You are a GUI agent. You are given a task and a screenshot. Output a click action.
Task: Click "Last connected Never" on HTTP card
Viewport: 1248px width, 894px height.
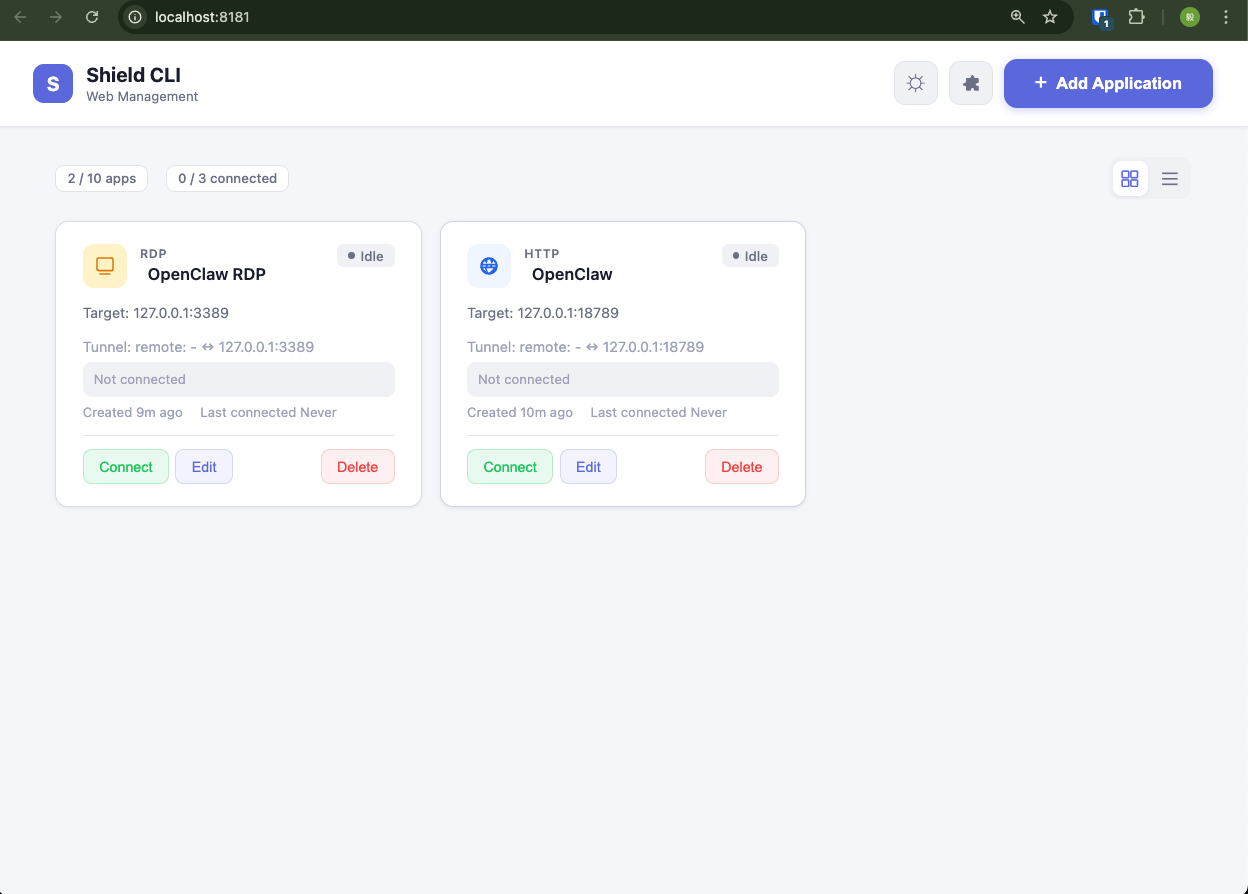(658, 412)
